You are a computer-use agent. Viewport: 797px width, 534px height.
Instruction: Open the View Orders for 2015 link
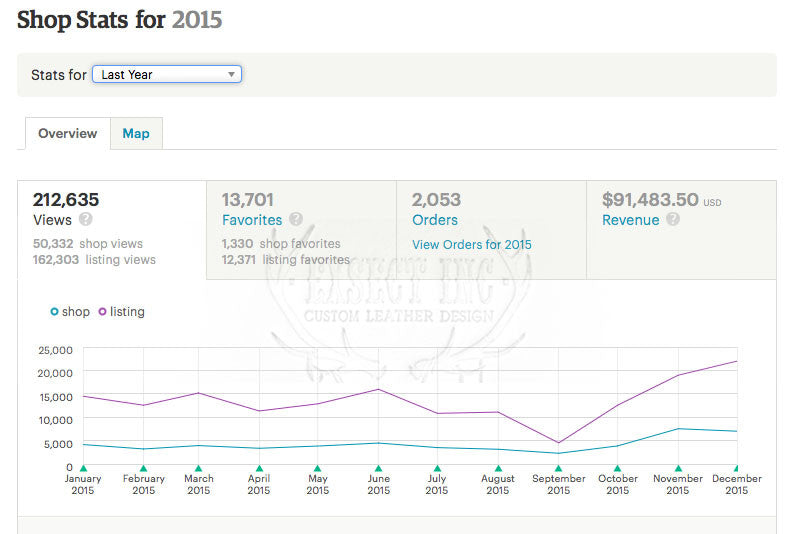point(472,245)
